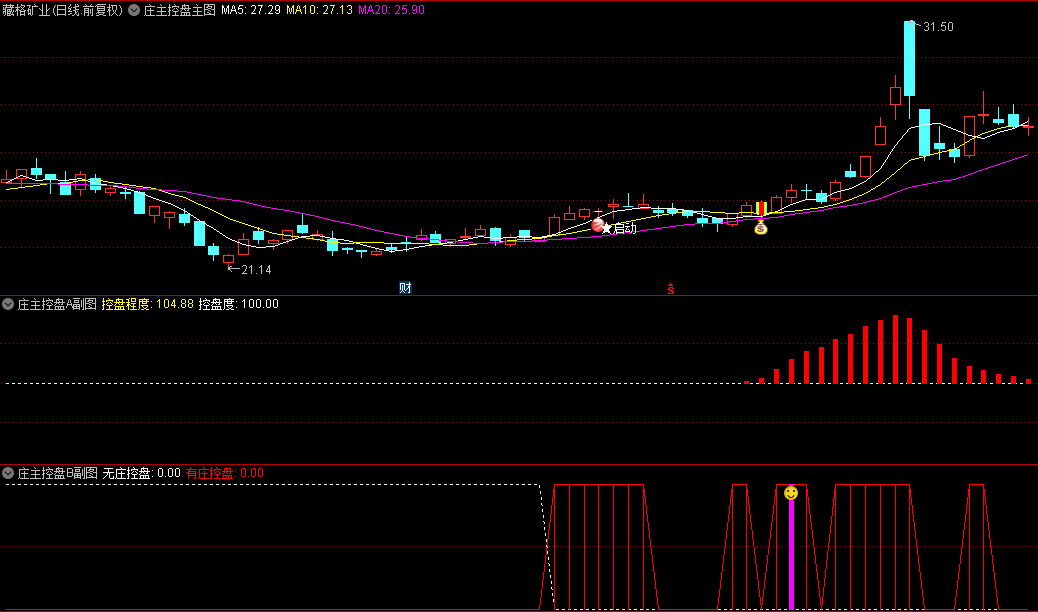The width and height of the screenshot is (1038, 612).
Task: Click the yellow-red striped candlestick above the money bag
Action: pyautogui.click(x=761, y=209)
